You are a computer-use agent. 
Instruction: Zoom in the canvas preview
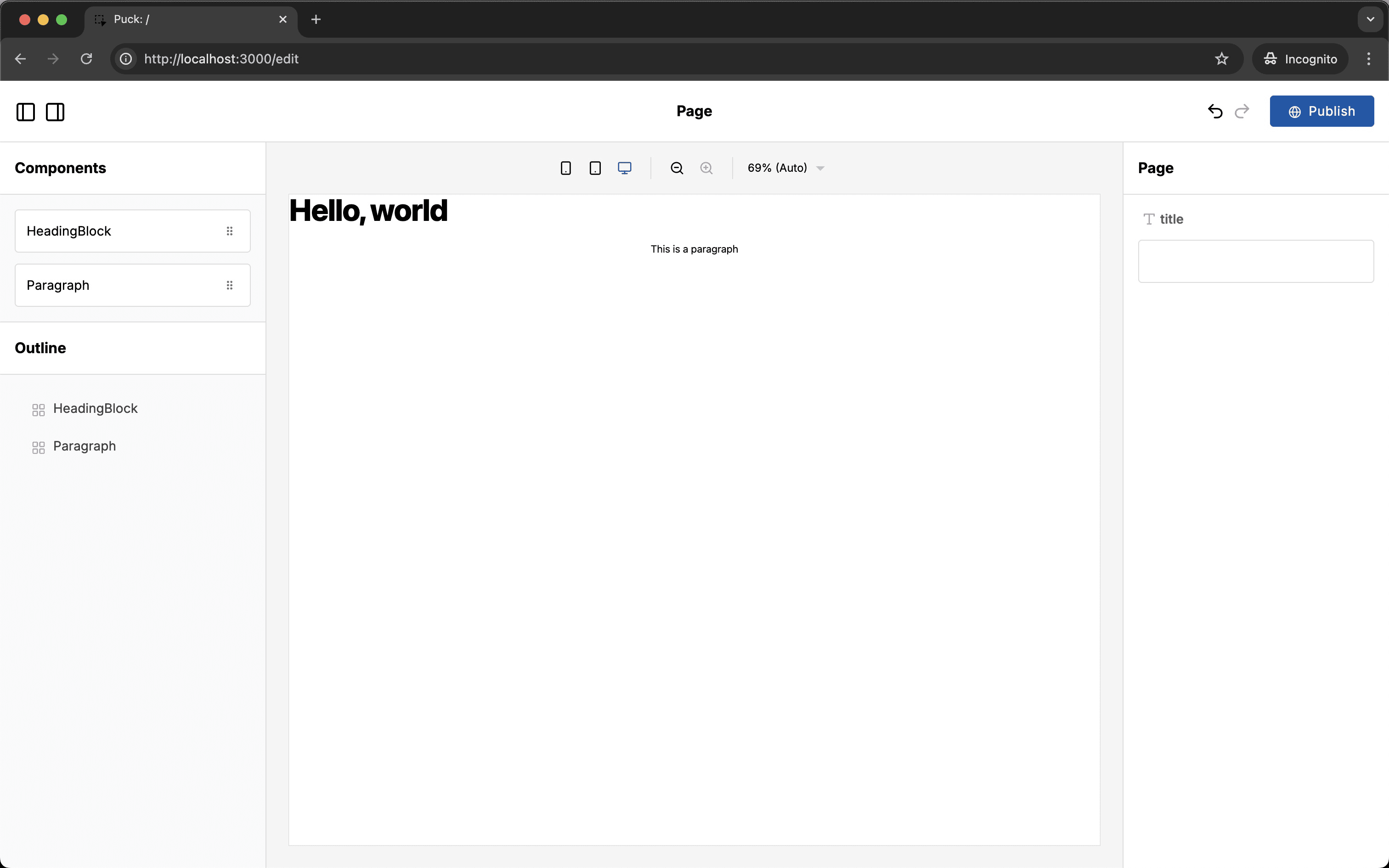tap(706, 168)
